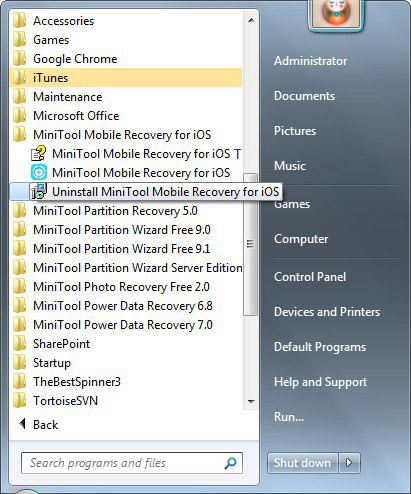This screenshot has width=411, height=494.
Task: Expand the highlighted iTunes folder label
Action: 51,78
